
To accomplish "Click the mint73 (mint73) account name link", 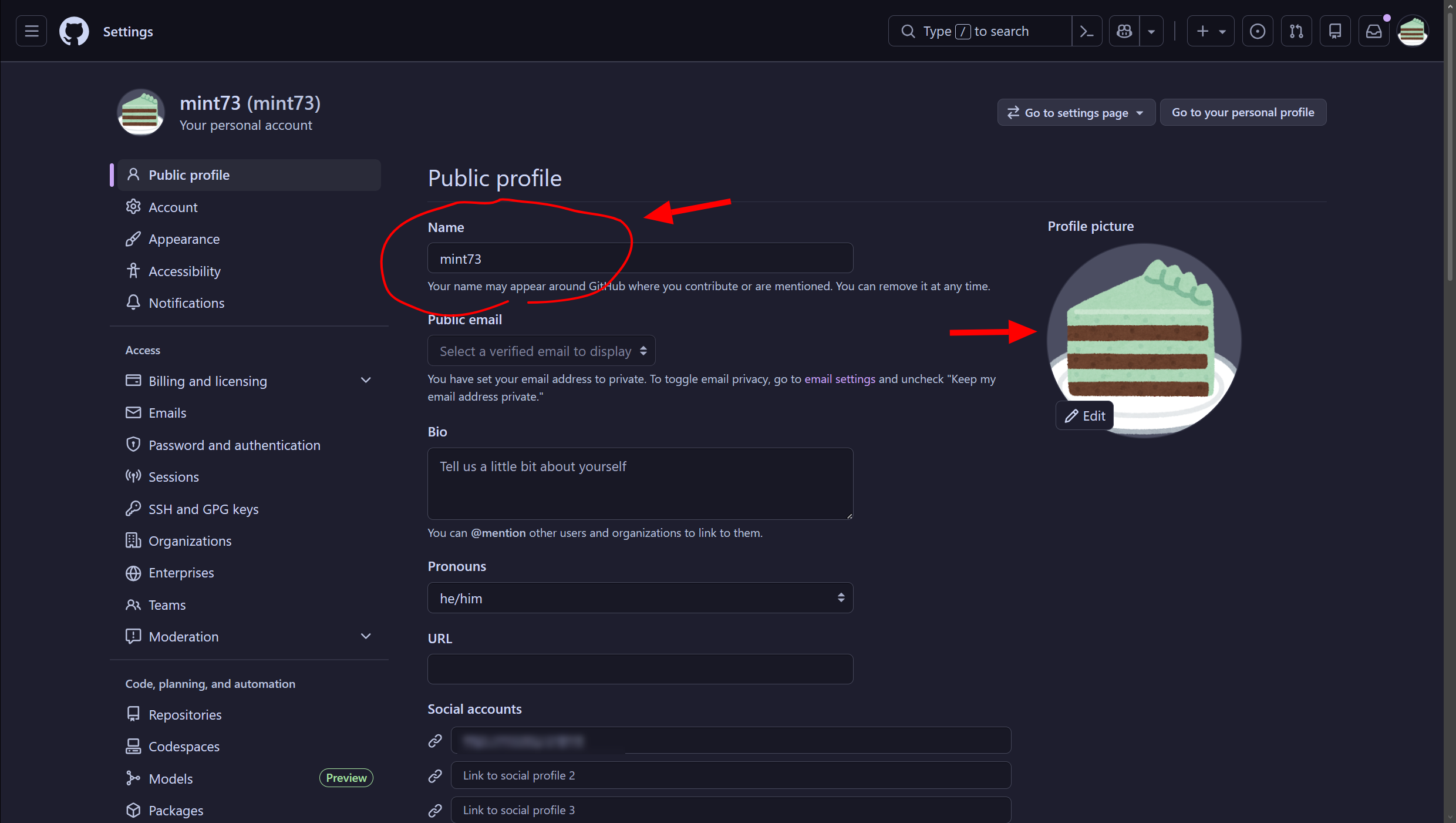I will click(x=250, y=103).
